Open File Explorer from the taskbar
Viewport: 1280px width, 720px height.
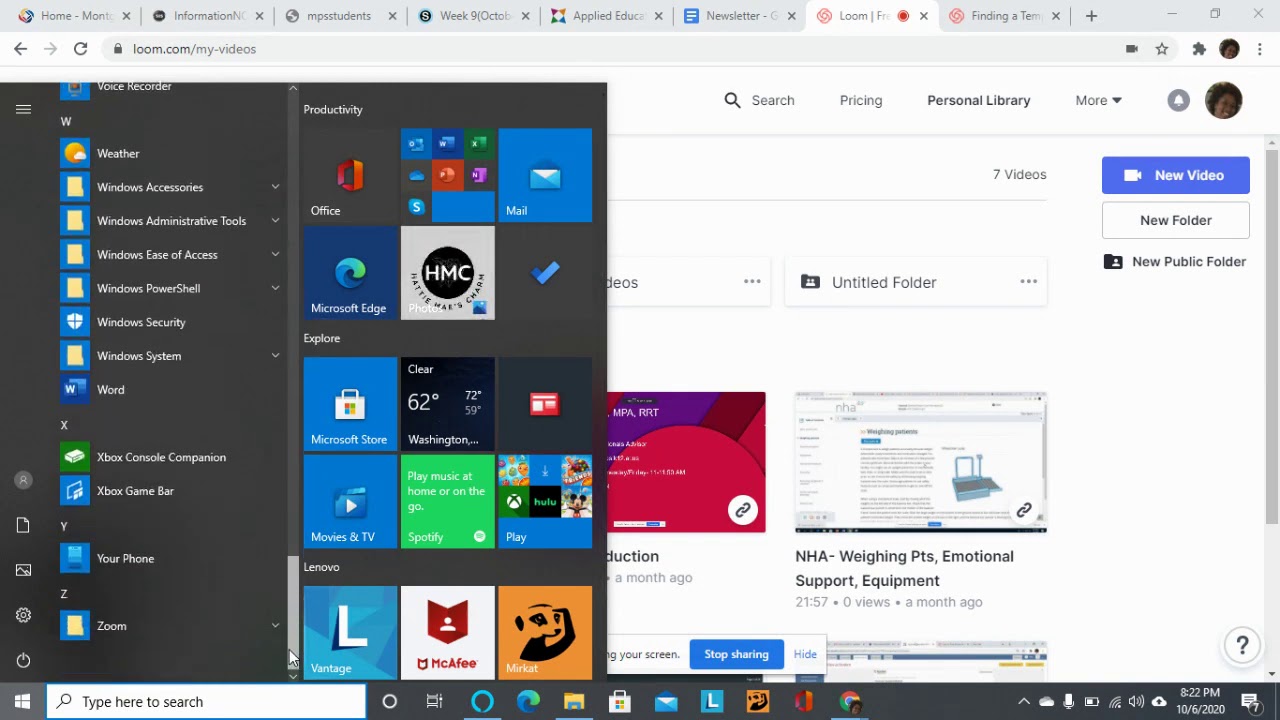574,702
